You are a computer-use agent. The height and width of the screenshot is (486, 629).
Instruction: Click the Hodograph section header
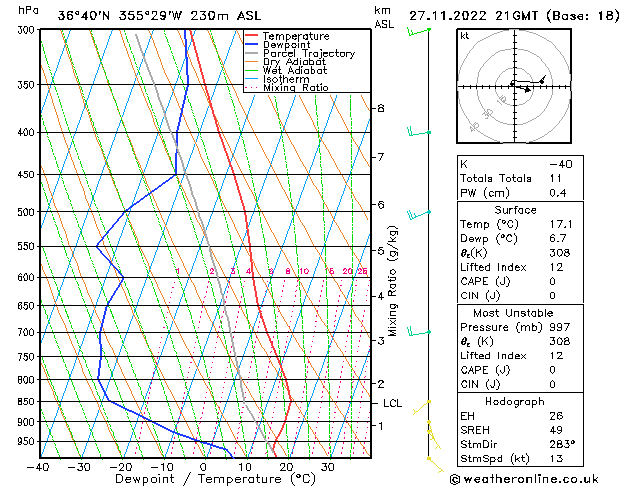point(515,402)
